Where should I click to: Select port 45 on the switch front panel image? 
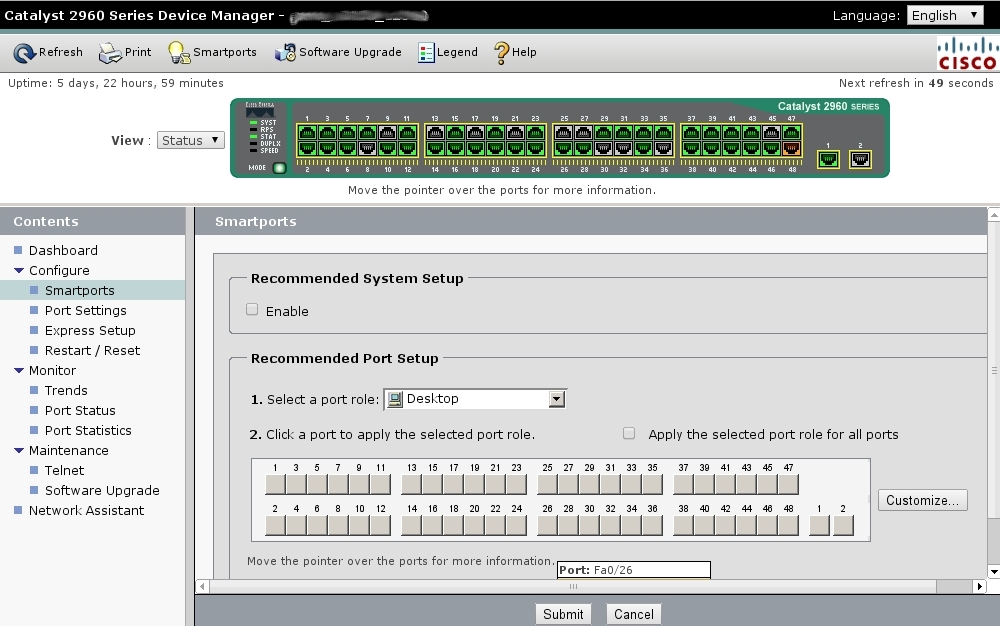(772, 133)
